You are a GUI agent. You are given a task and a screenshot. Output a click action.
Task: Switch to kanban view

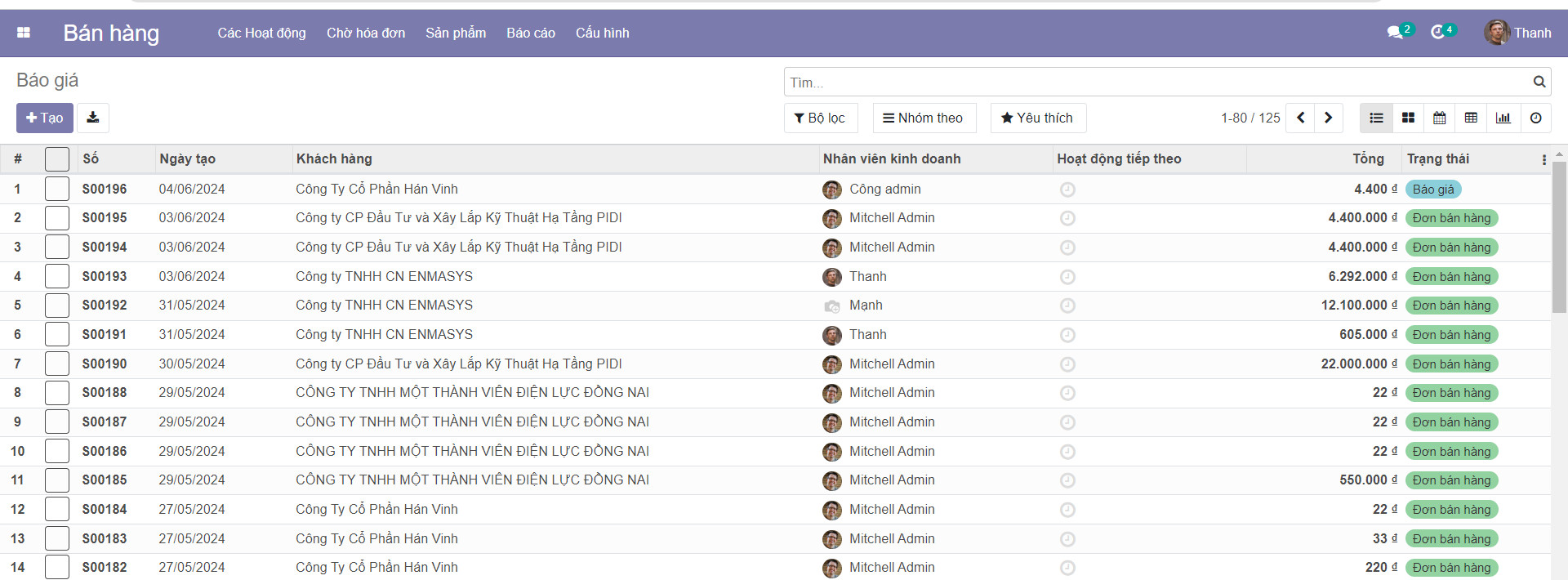tap(1408, 118)
